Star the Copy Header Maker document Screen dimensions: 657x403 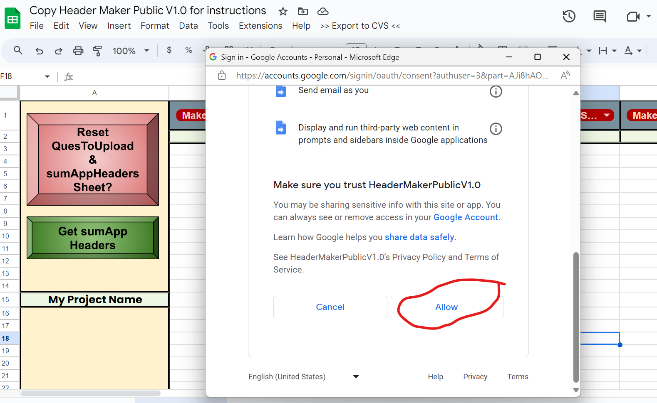click(x=283, y=11)
